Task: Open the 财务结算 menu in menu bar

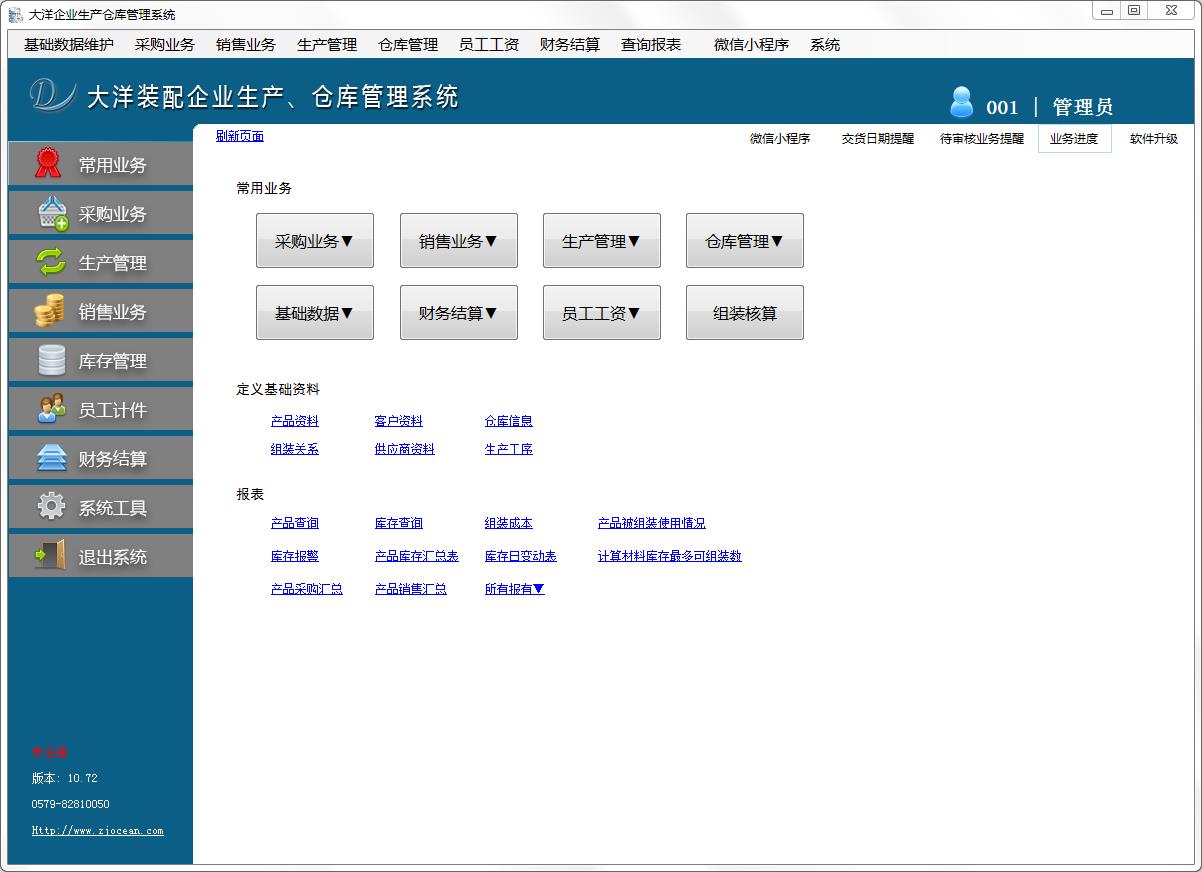Action: pos(570,45)
